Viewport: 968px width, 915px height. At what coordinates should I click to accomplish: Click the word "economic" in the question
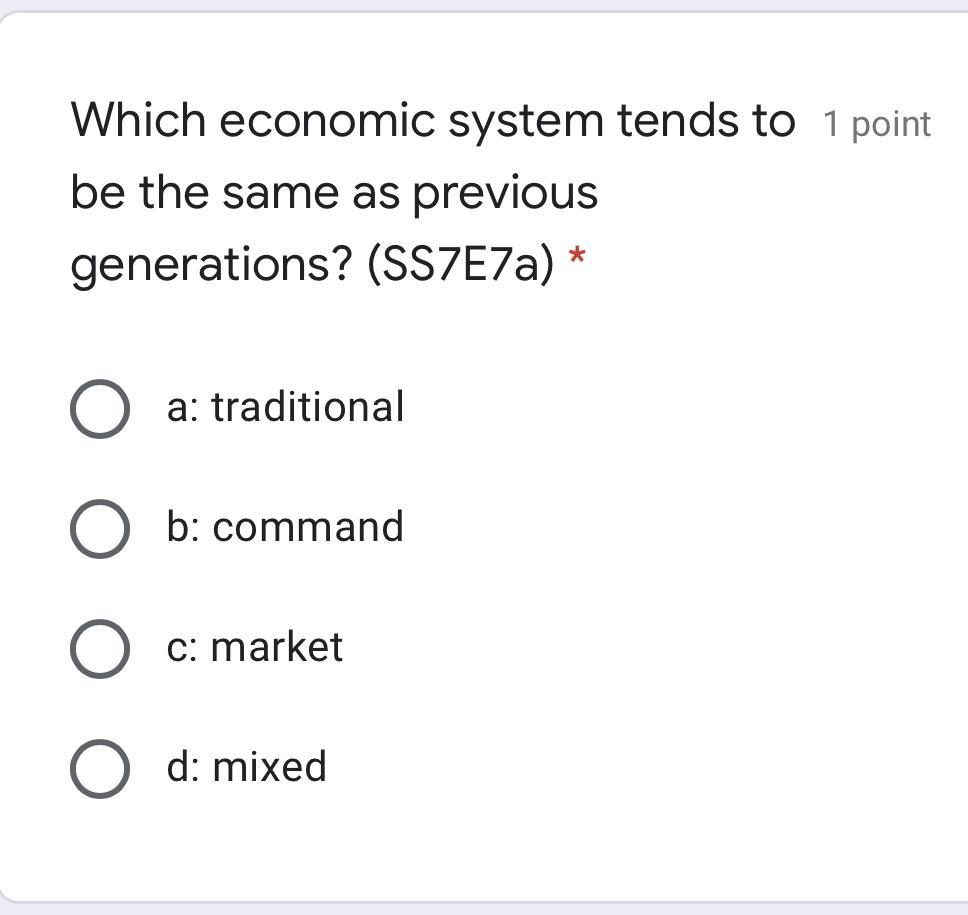(x=326, y=121)
